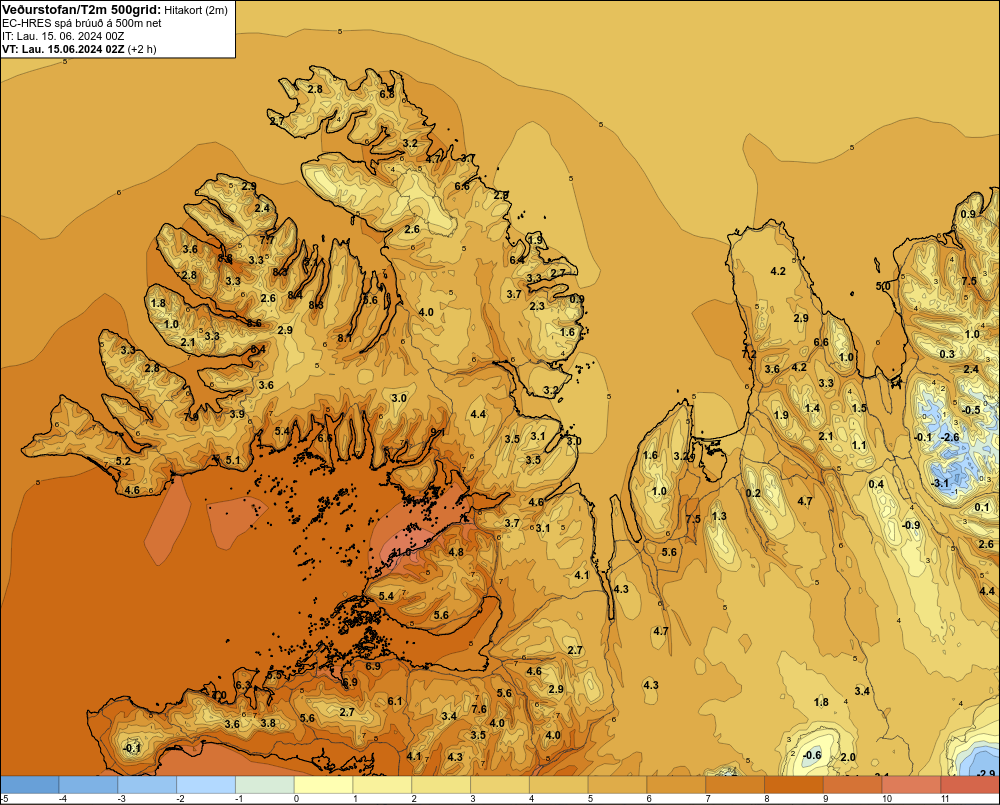
Task: Click the map title 'Veðurstofan/T2m 500grid'
Action: (81, 10)
